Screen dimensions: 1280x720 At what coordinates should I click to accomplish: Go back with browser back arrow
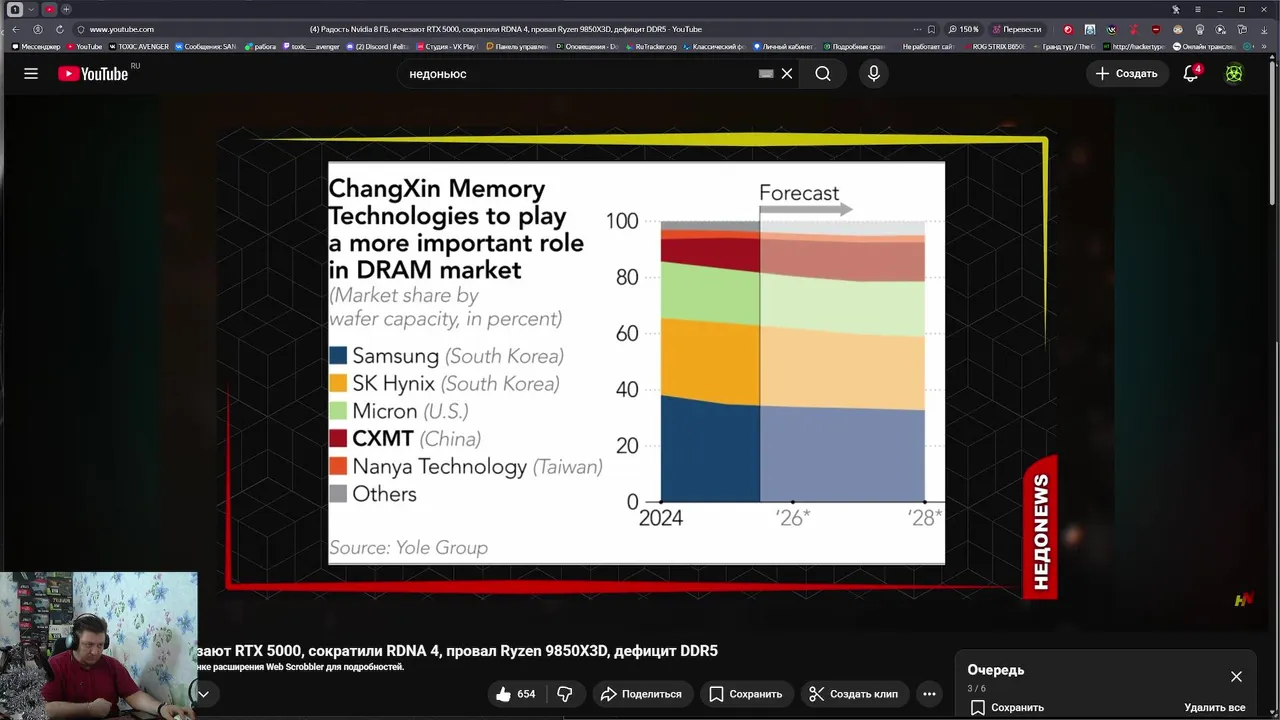[x=15, y=29]
